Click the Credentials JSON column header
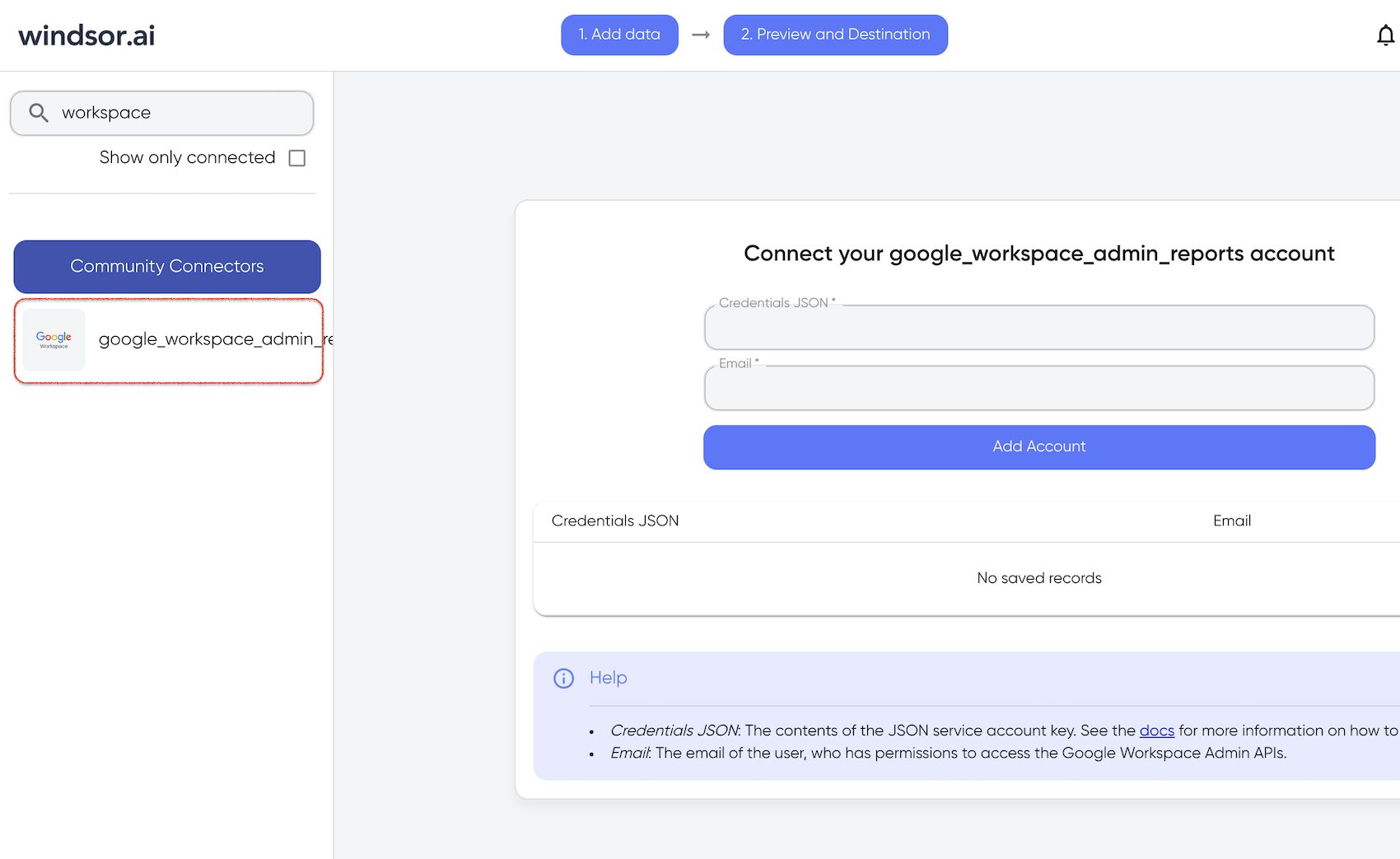Image resolution: width=1400 pixels, height=859 pixels. 615,521
